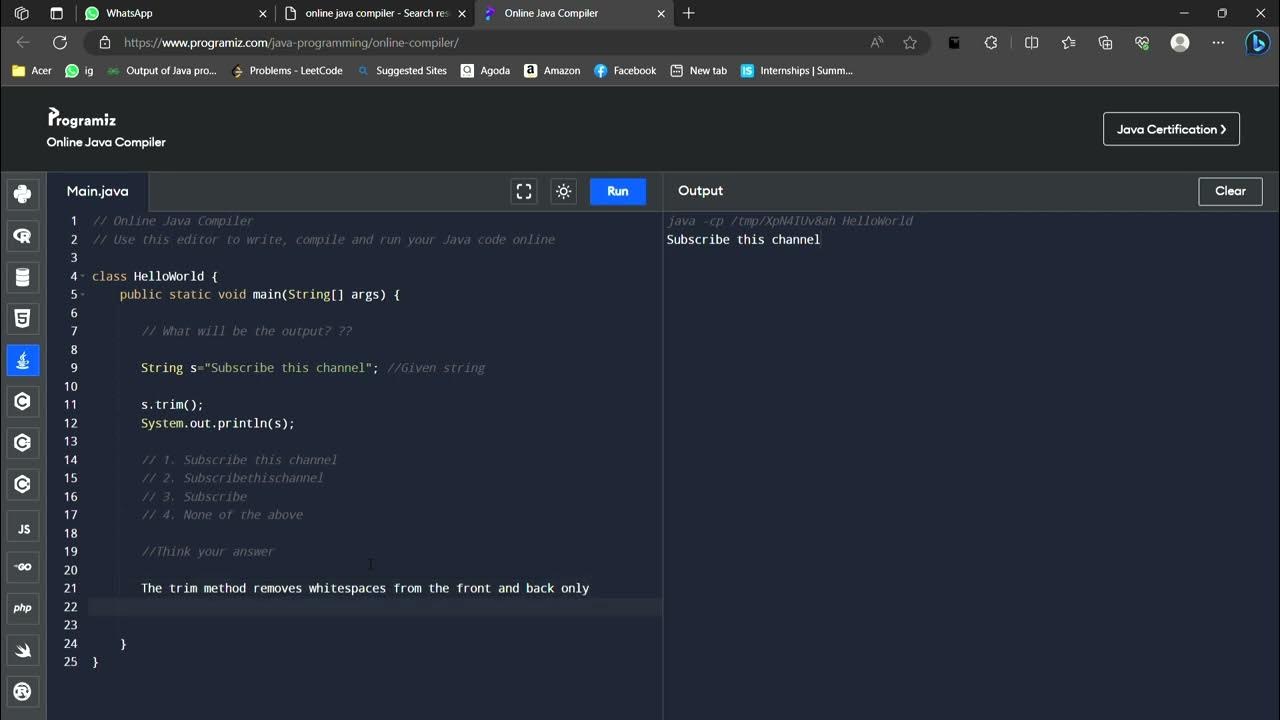Close the Online Java Compiler tab
This screenshot has width=1280, height=720.
click(662, 14)
